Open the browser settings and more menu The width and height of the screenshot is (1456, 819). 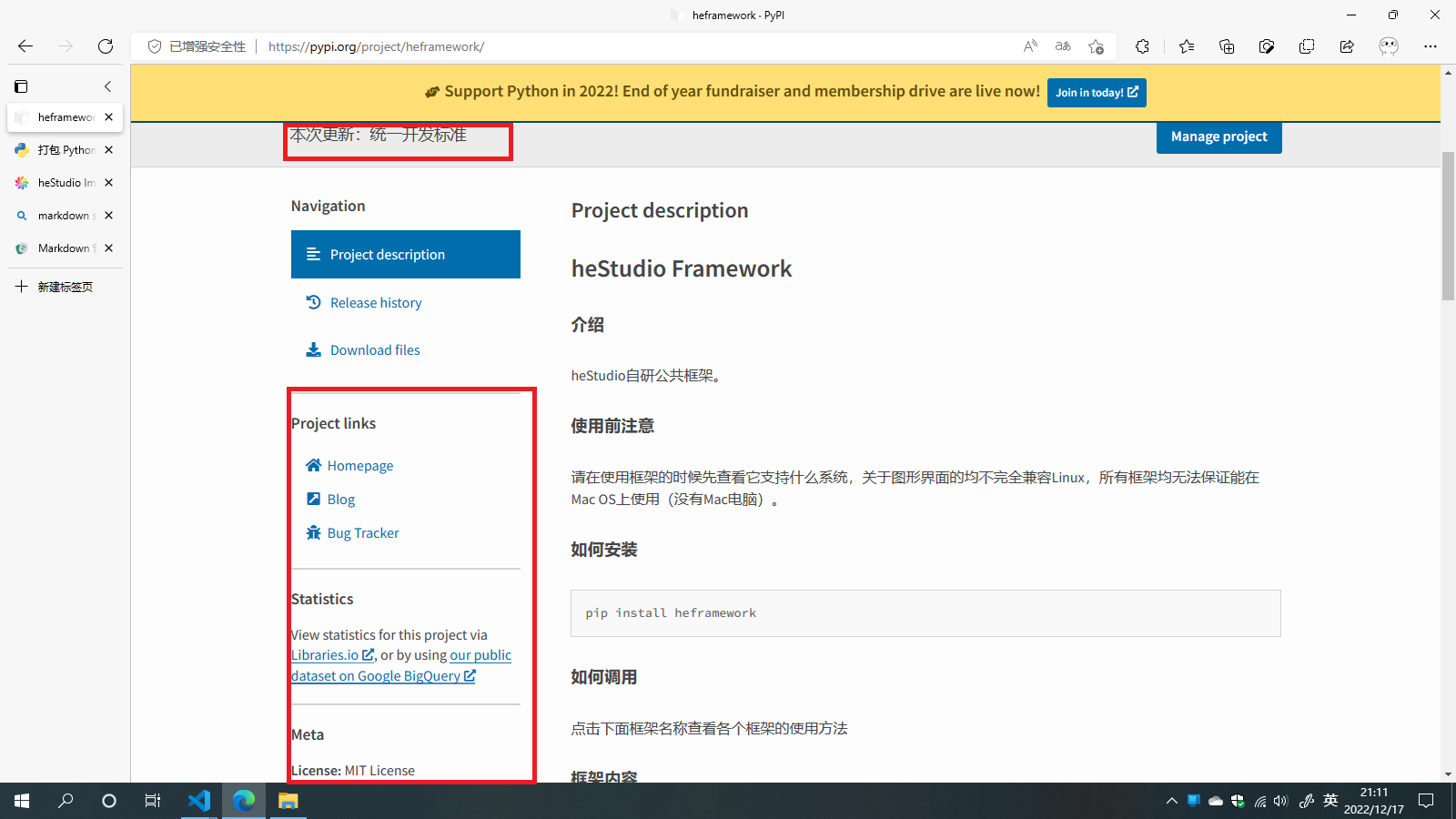point(1431,46)
